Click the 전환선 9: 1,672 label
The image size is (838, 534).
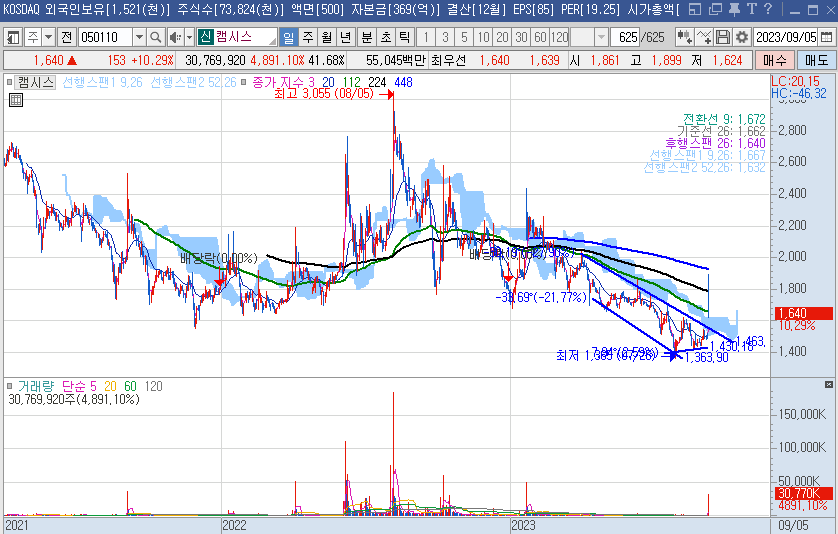tap(724, 119)
